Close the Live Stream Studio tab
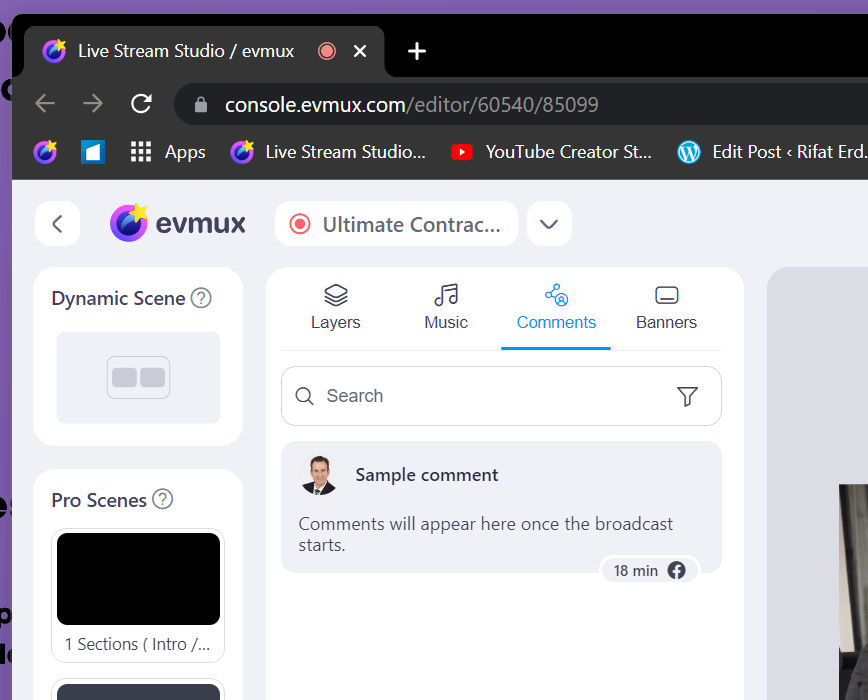The height and width of the screenshot is (700, 868). coord(360,51)
